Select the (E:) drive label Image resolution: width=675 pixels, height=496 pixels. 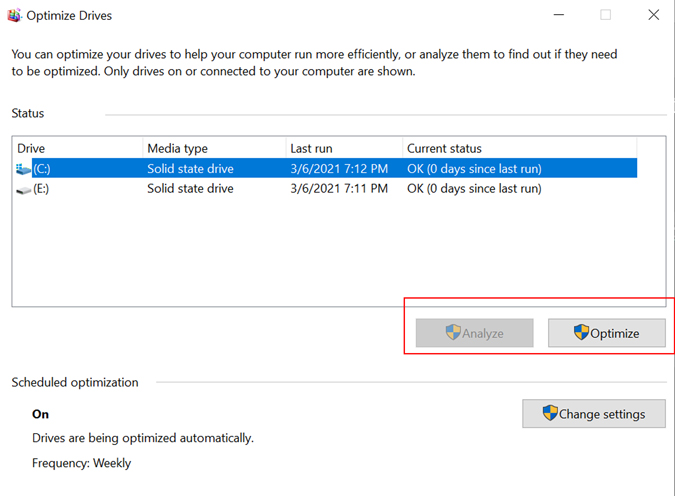point(41,189)
